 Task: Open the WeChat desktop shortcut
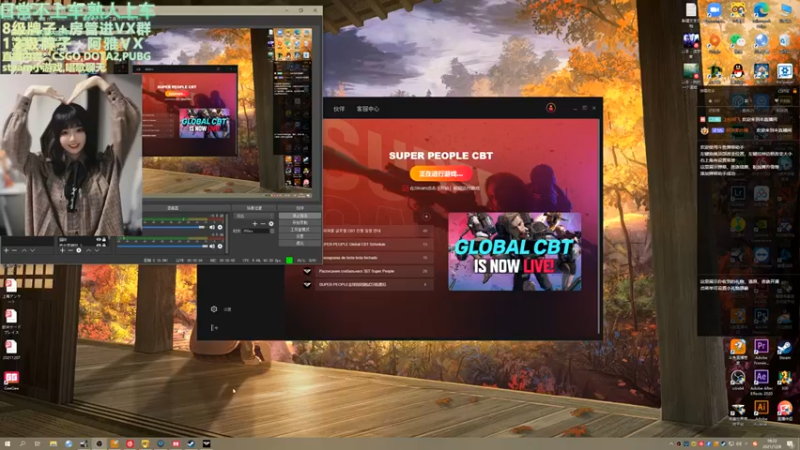pos(737,42)
